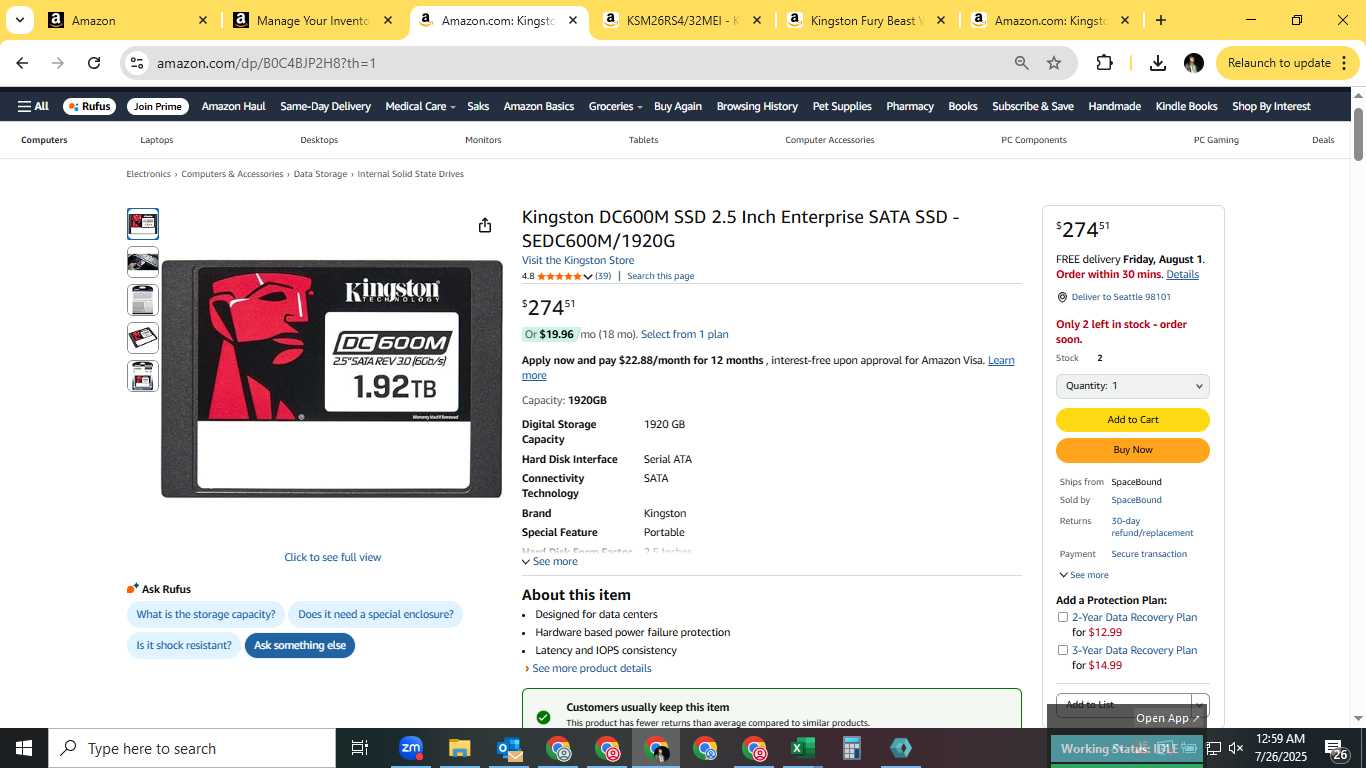This screenshot has width=1366, height=768.
Task: Click the main Kingston DC600M product image
Action: (x=332, y=378)
